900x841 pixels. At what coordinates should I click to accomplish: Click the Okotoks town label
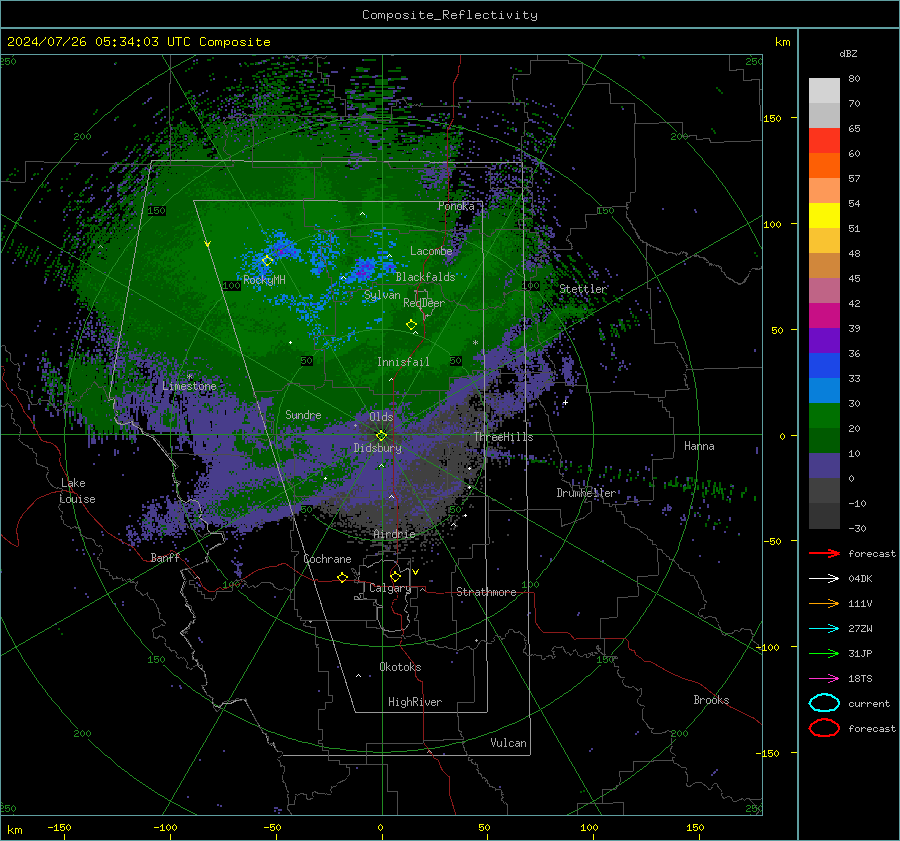(400, 667)
